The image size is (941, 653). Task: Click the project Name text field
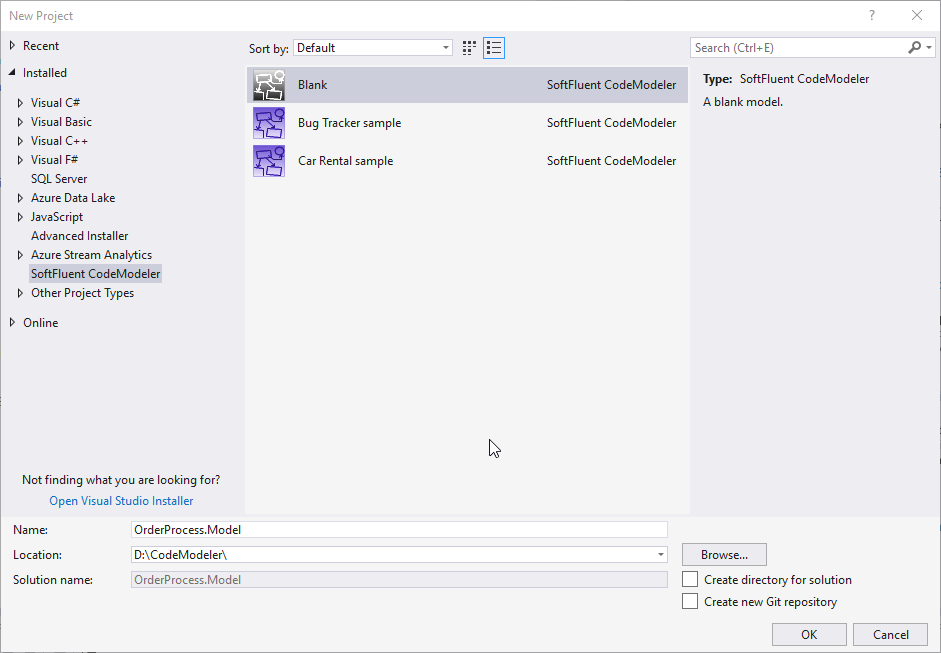pyautogui.click(x=398, y=530)
